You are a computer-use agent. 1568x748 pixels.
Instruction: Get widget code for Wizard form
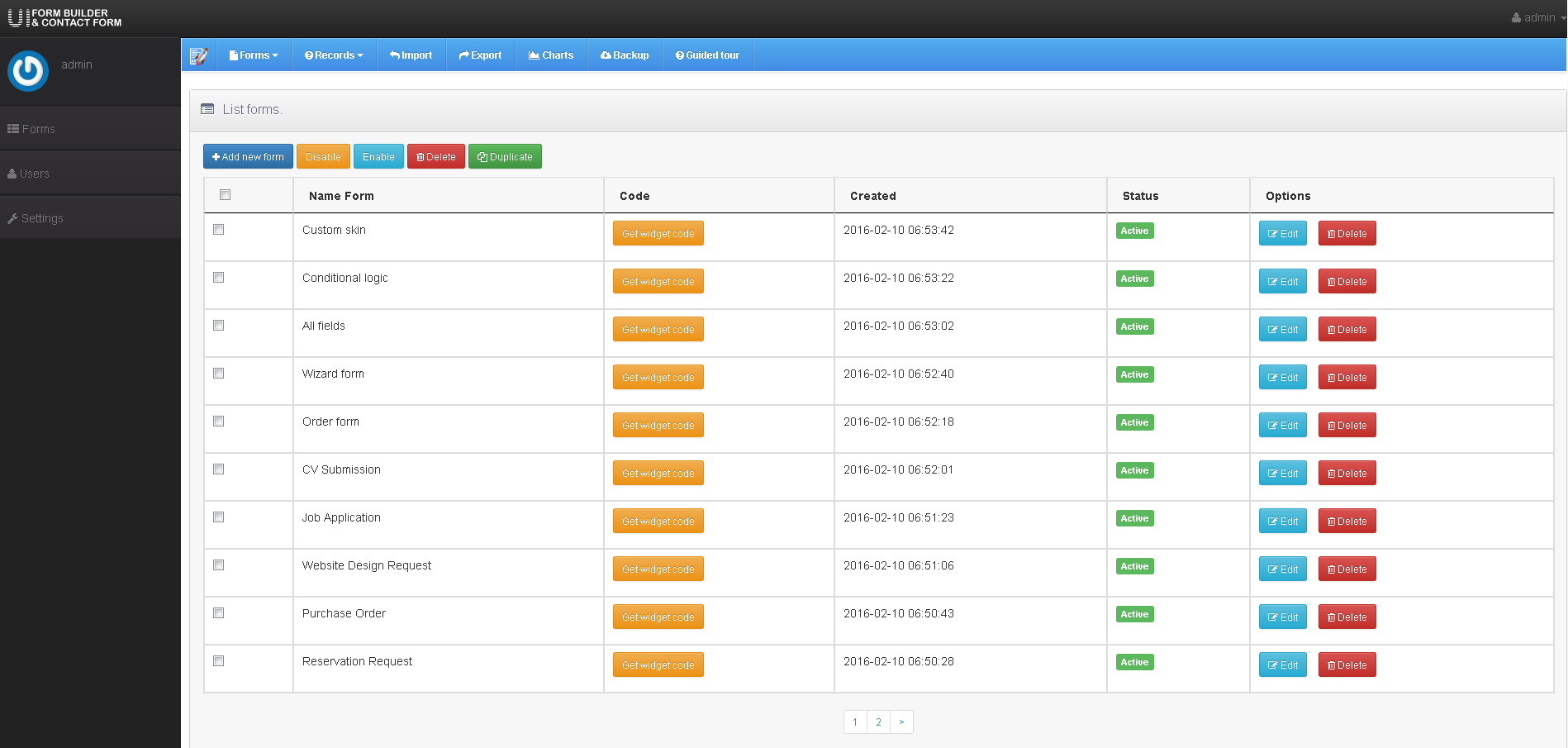click(658, 378)
